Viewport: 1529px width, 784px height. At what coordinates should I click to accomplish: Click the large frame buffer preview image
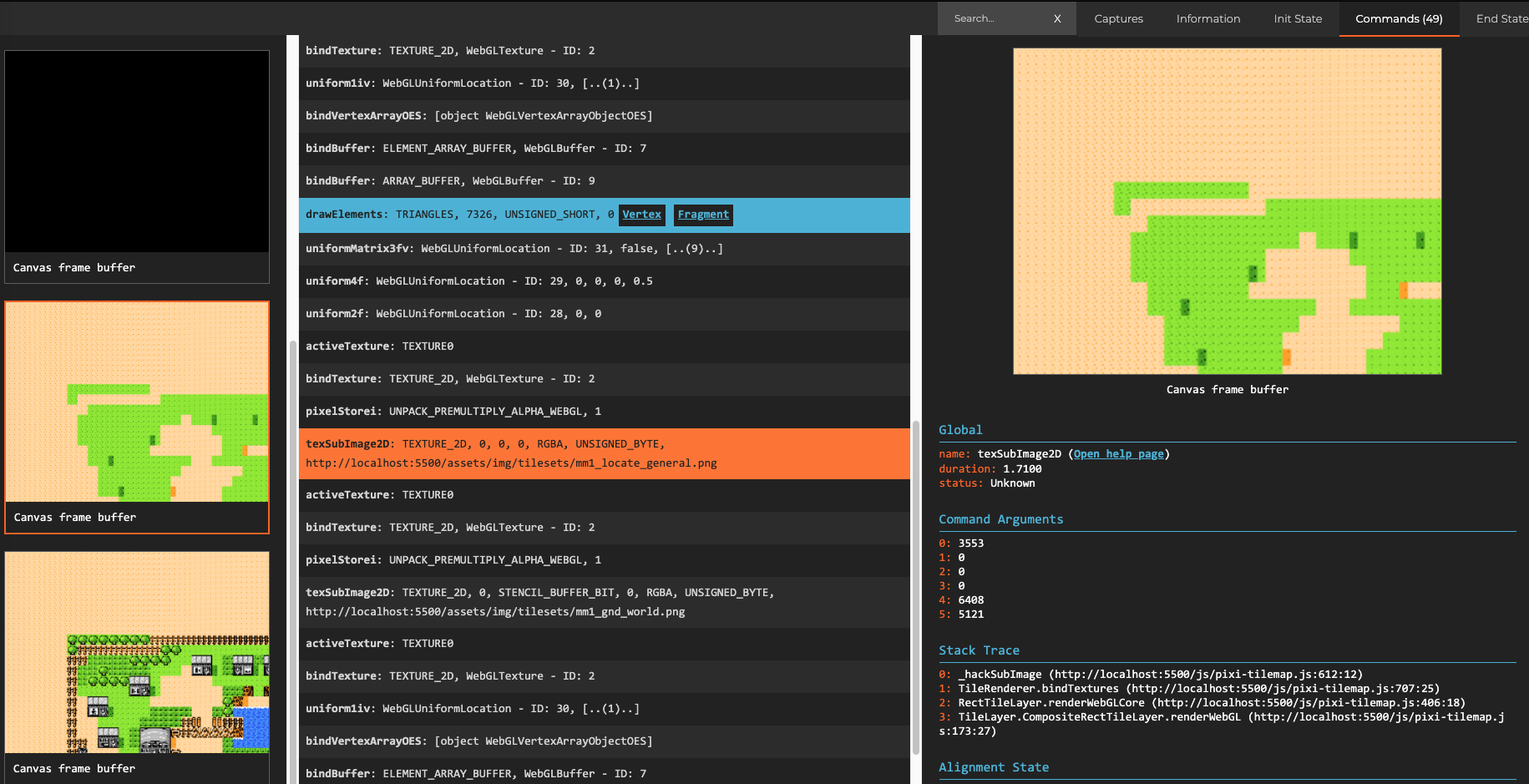point(1227,211)
